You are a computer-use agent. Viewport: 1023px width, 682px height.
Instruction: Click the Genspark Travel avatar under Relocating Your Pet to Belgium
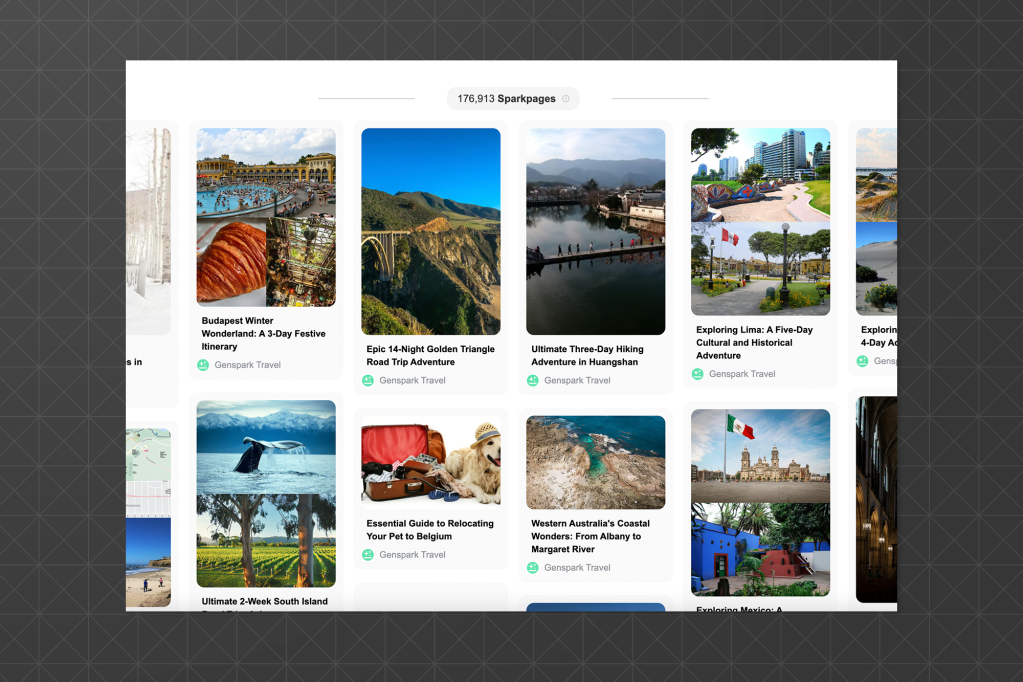pyautogui.click(x=368, y=555)
